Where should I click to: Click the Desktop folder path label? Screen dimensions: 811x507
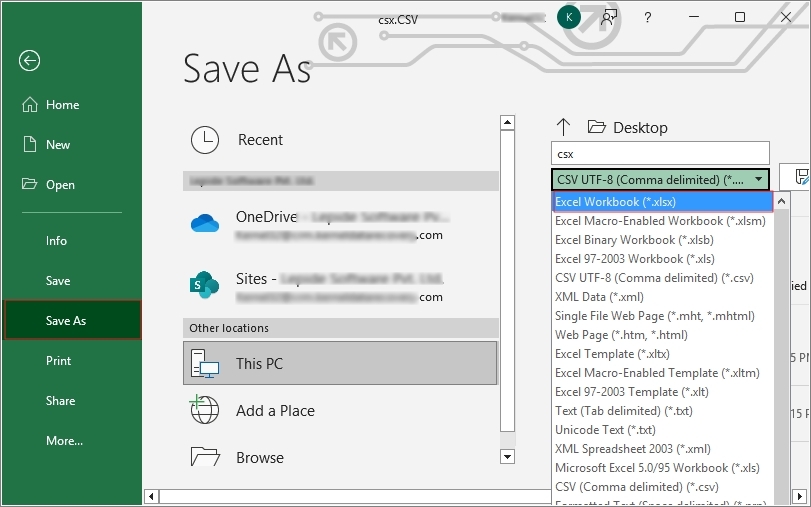tap(640, 127)
